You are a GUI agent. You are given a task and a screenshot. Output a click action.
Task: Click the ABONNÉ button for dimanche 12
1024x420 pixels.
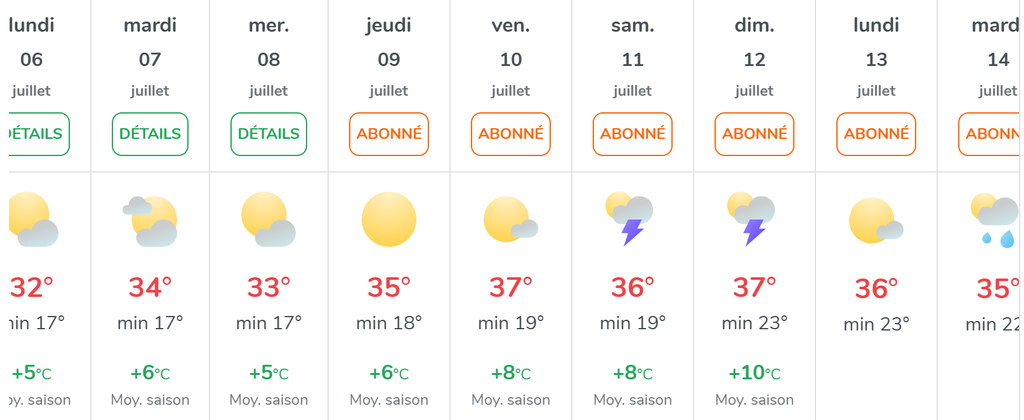[x=754, y=134]
